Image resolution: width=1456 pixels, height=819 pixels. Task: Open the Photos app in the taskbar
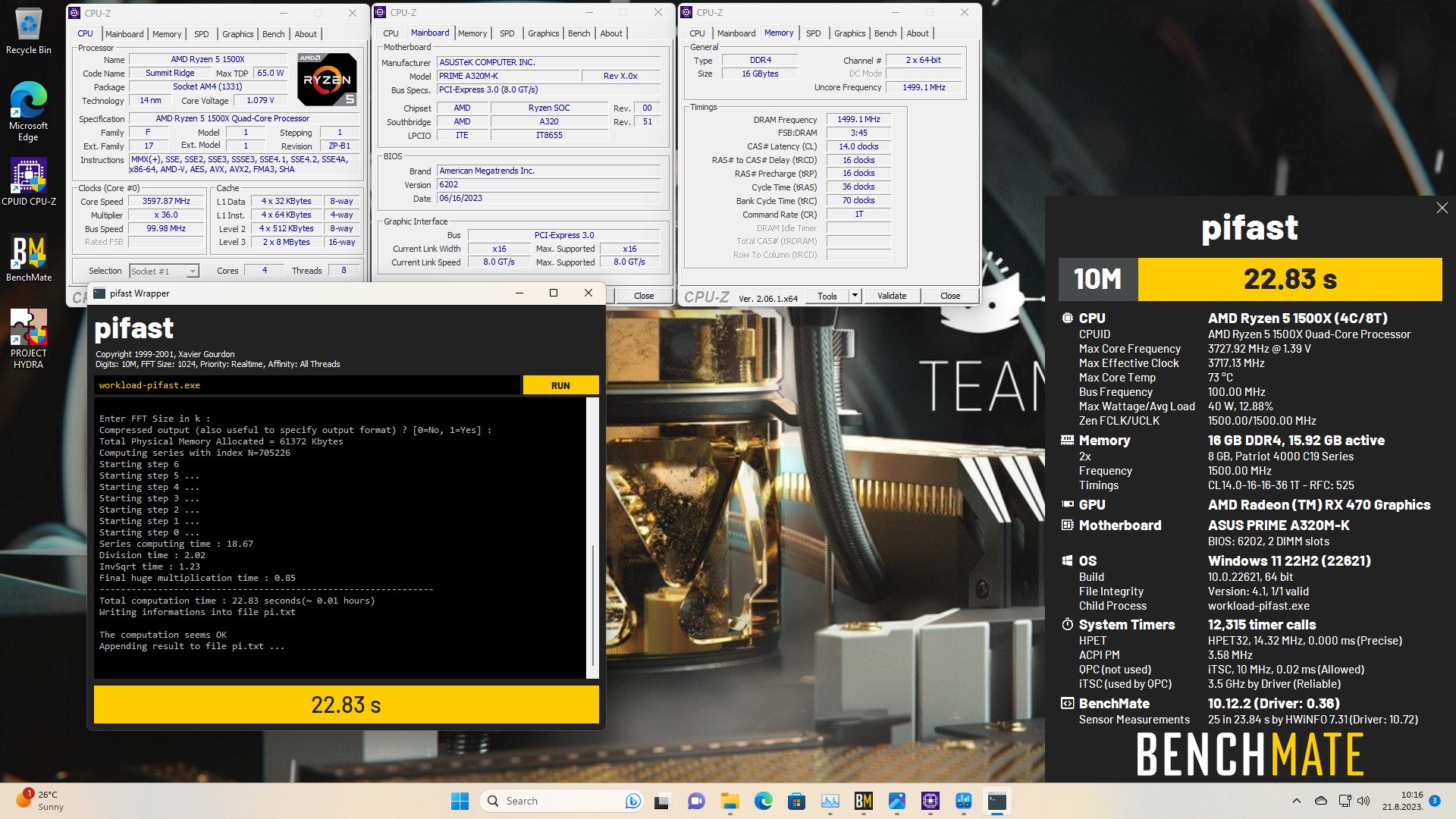[x=896, y=801]
